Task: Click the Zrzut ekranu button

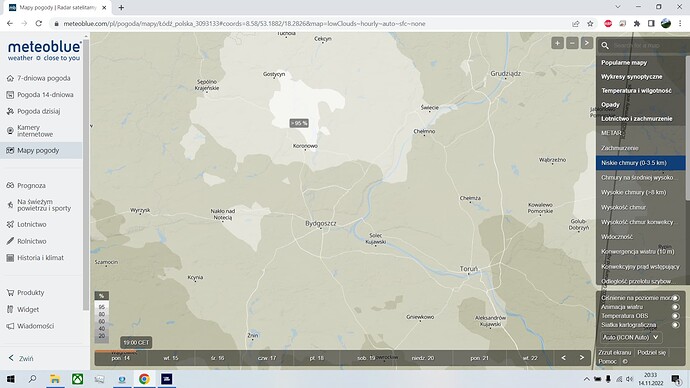Action: tap(614, 352)
